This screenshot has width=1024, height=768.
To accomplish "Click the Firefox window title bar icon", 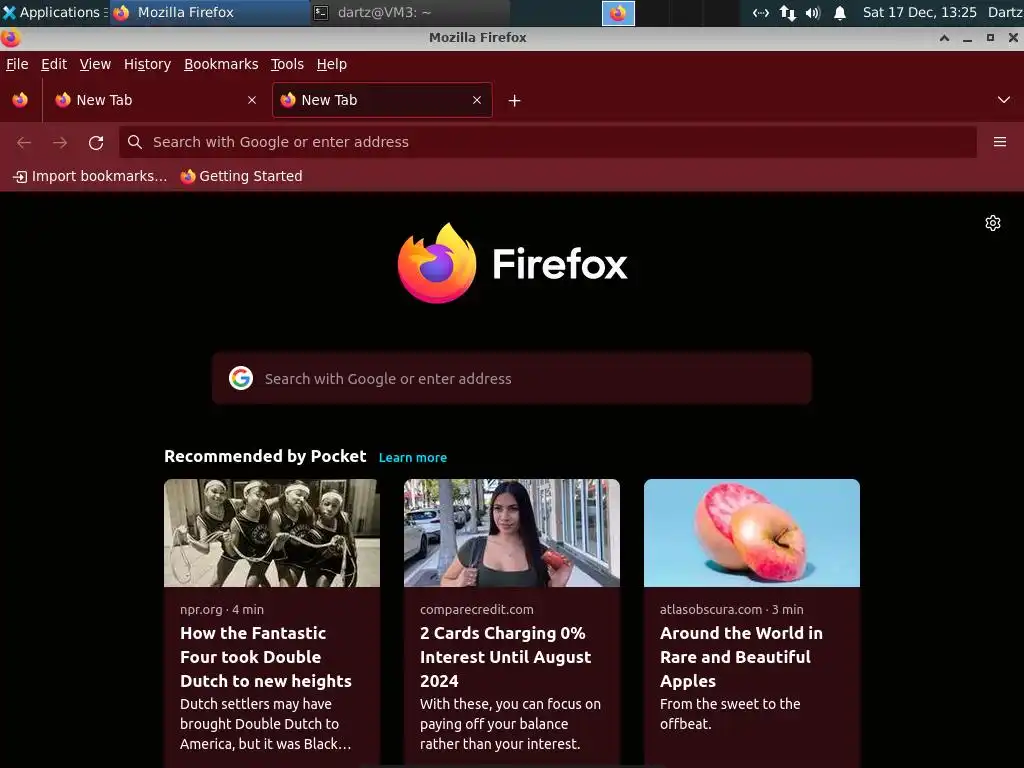I will coord(10,38).
